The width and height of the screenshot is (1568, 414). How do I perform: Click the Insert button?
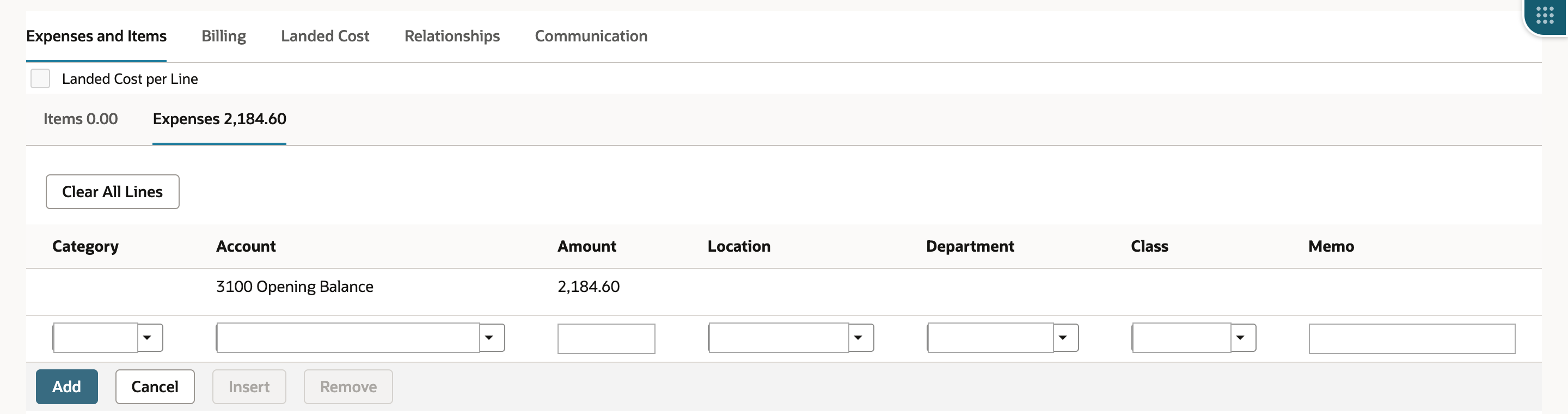point(249,387)
